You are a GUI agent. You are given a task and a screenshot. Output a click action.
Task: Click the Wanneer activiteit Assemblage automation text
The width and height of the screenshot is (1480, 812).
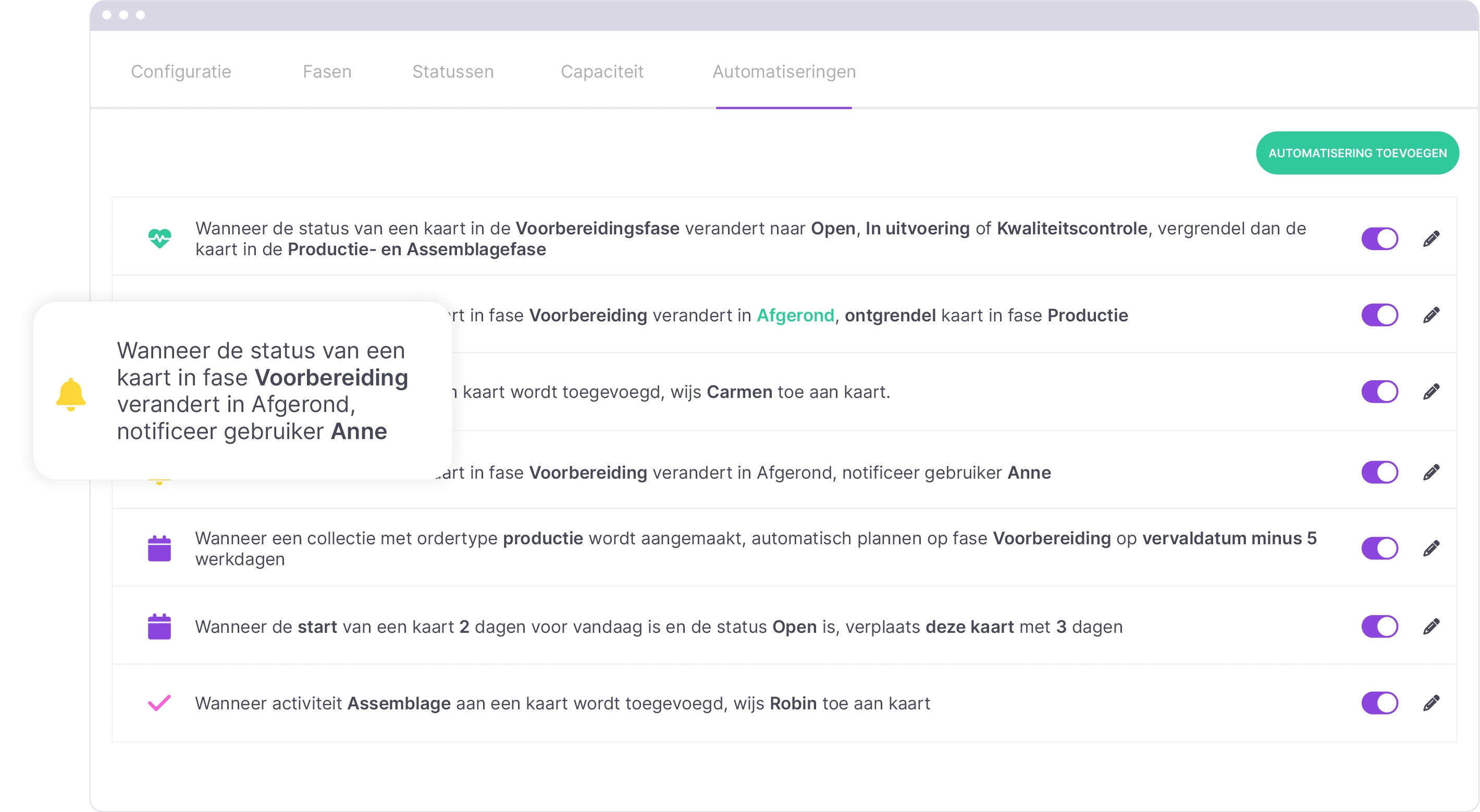pyautogui.click(x=562, y=703)
